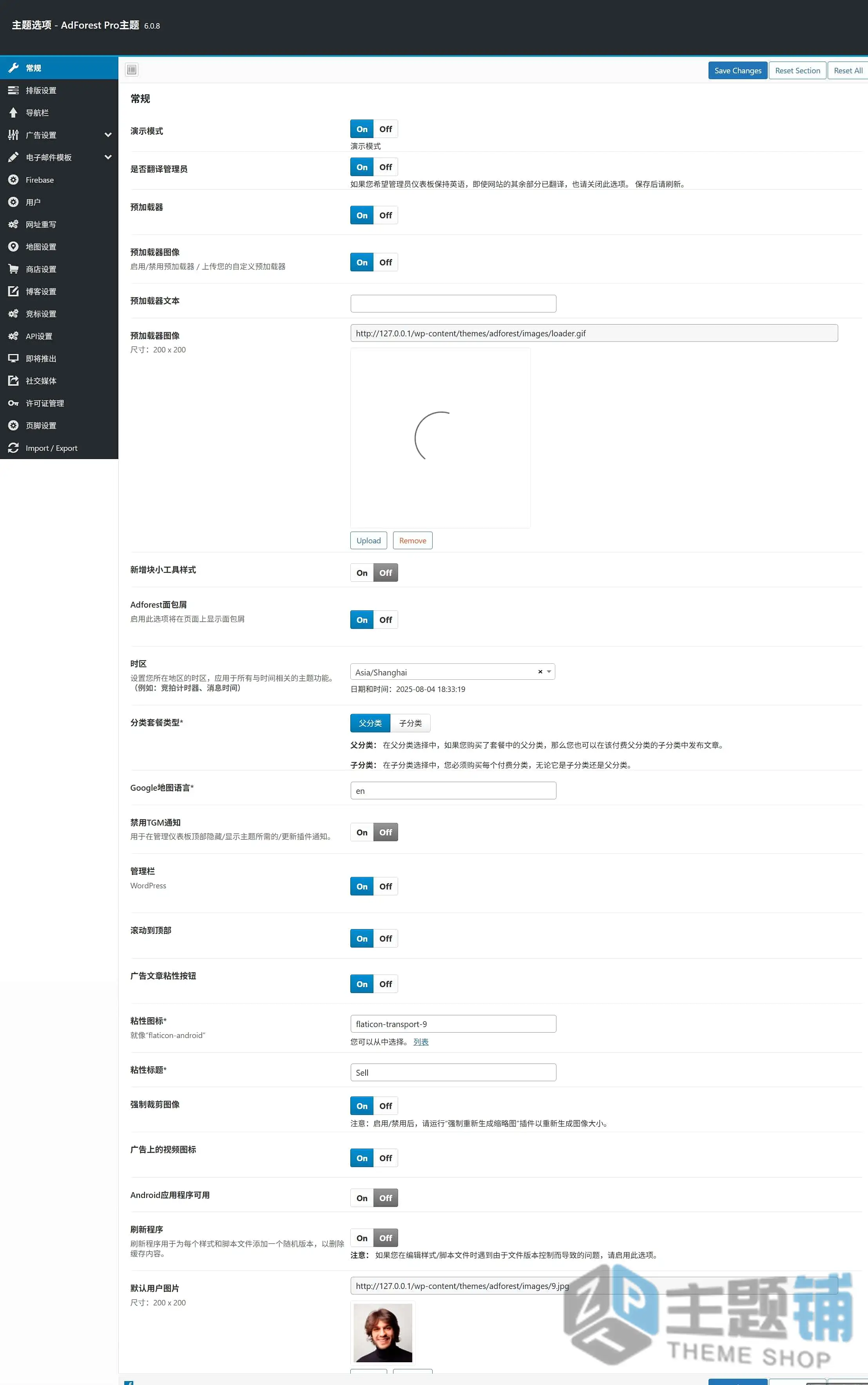Turn off 广告文章粘性按钮
Viewport: 868px width, 1385px height.
point(386,984)
